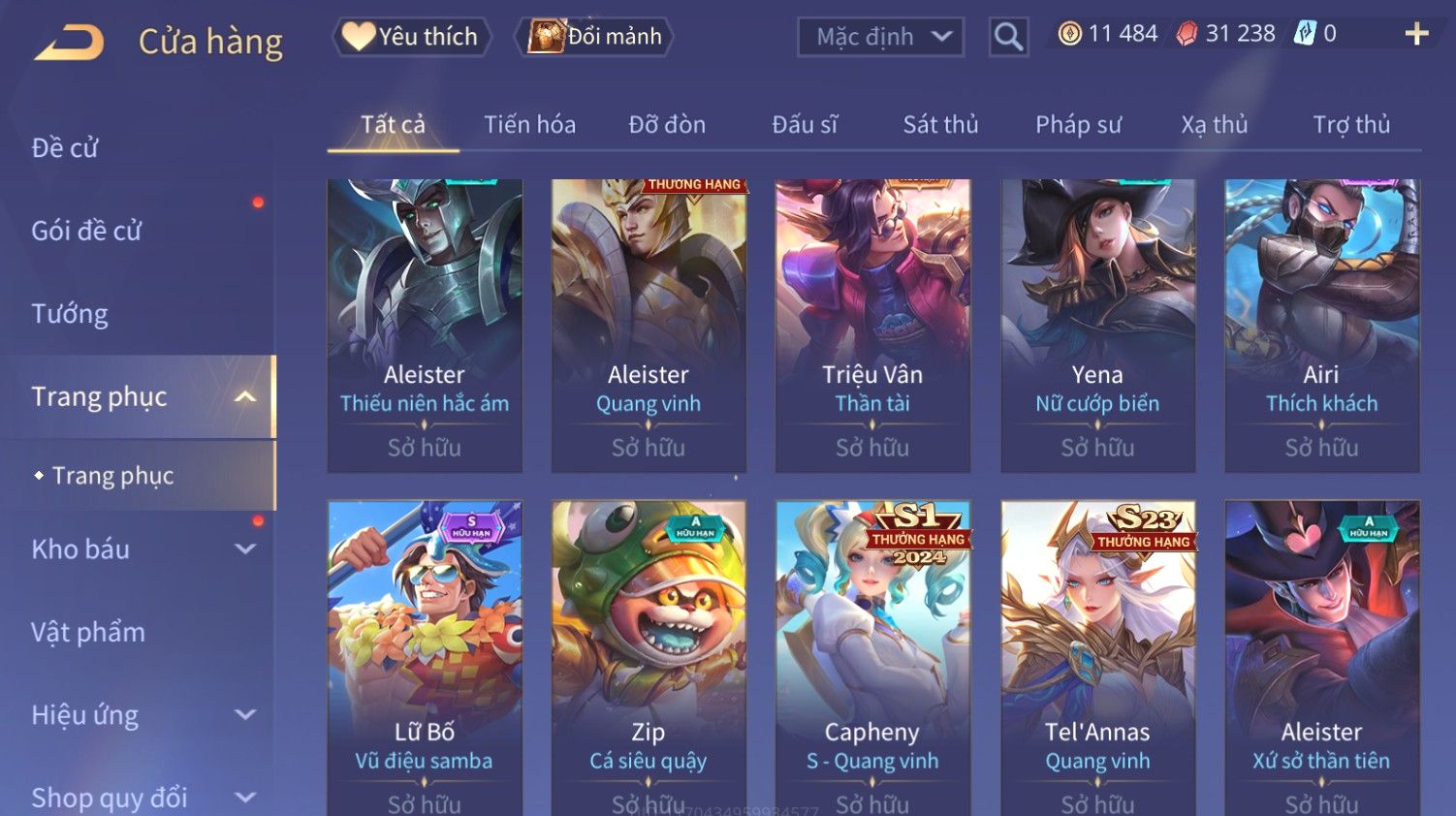Viewport: 1456px width, 816px height.
Task: Switch to the Pháp sư tab
Action: [1078, 125]
